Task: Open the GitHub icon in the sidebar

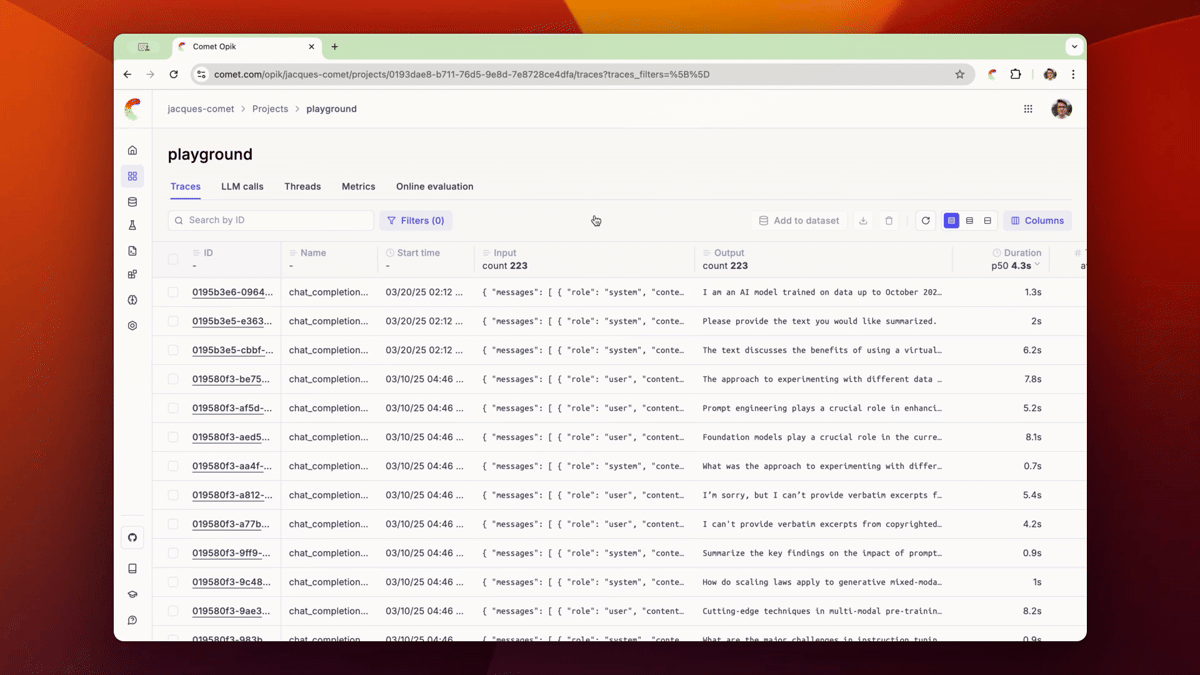Action: click(132, 538)
